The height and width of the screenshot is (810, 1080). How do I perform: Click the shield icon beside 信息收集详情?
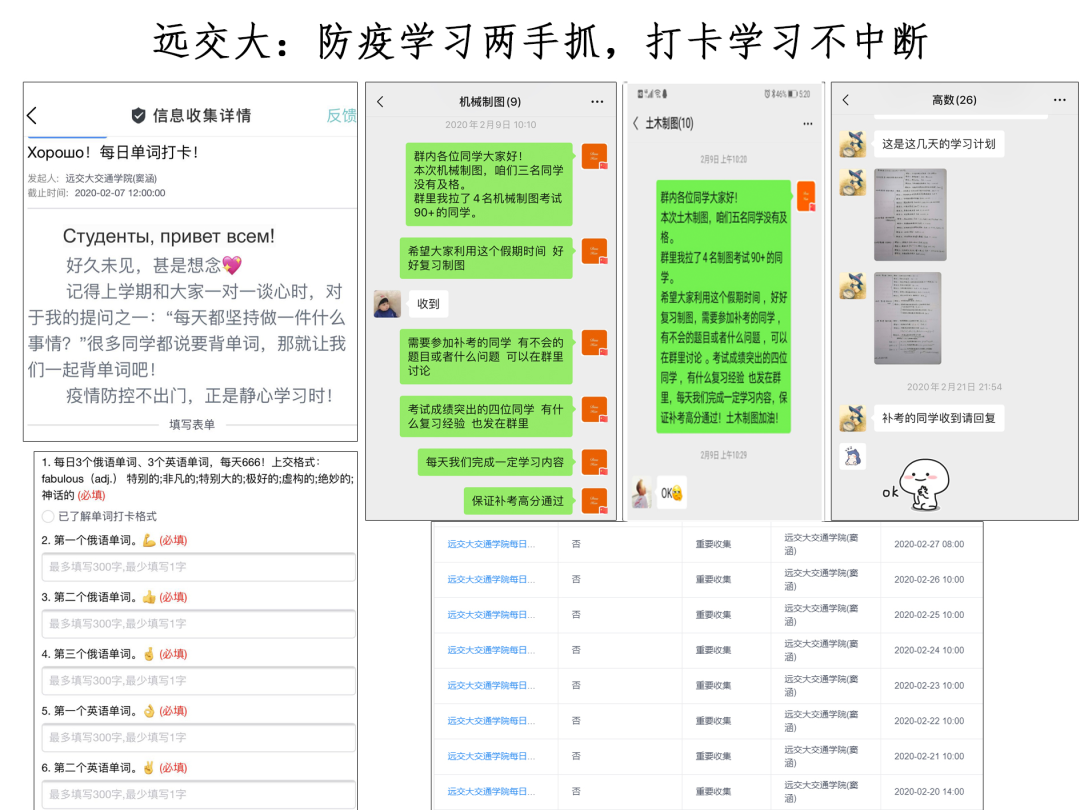pos(139,116)
